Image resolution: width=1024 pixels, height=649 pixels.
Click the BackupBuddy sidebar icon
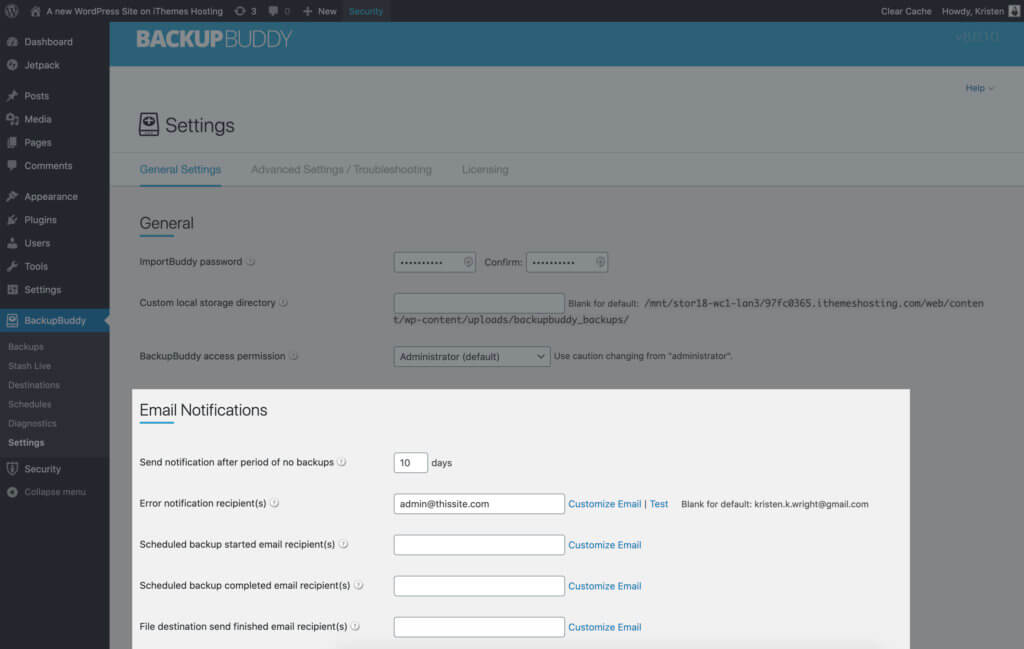point(12,321)
